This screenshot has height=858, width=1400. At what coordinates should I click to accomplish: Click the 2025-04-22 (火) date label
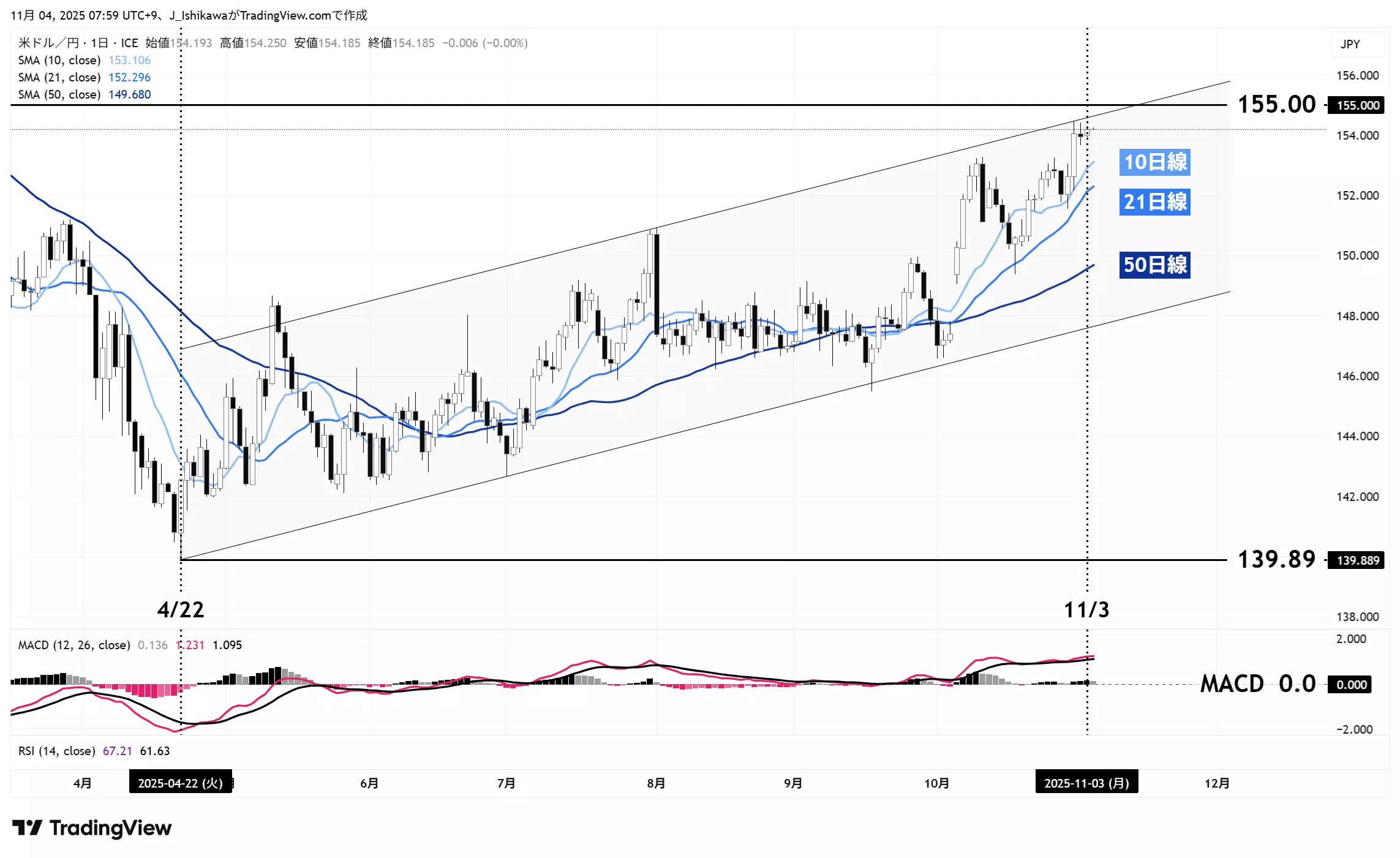pyautogui.click(x=181, y=783)
